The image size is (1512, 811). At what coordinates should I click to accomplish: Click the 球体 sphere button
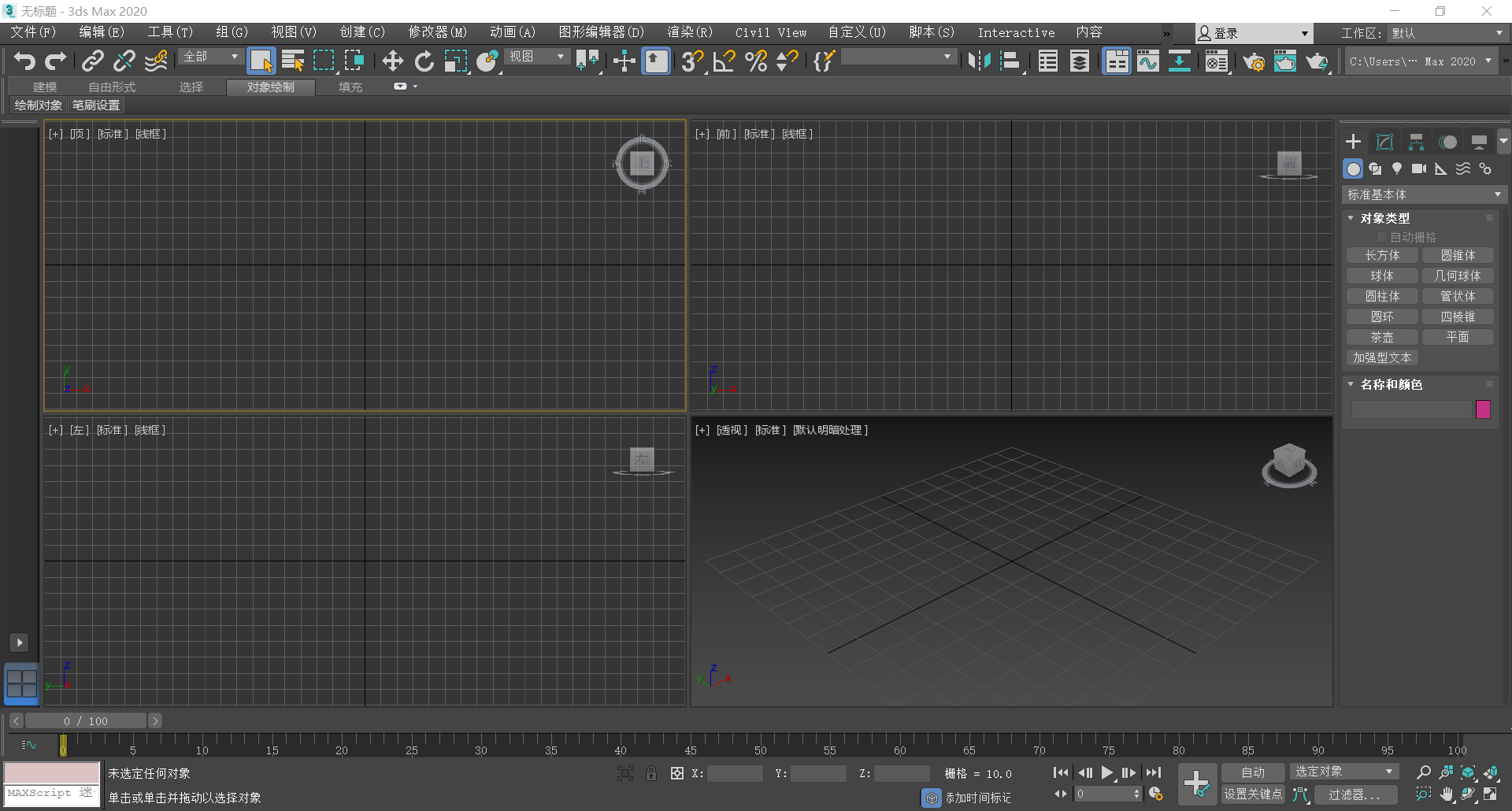(x=1382, y=276)
